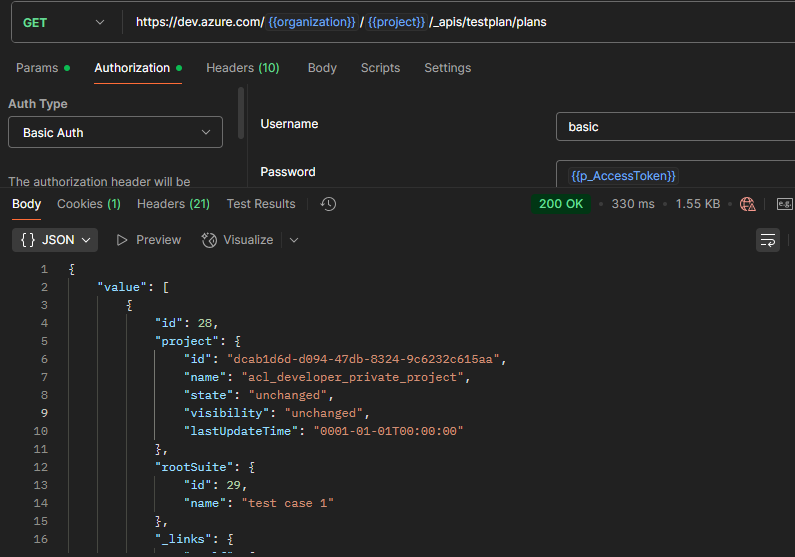Viewport: 795px width, 557px height.
Task: Click the id value 28
Action: 205,323
